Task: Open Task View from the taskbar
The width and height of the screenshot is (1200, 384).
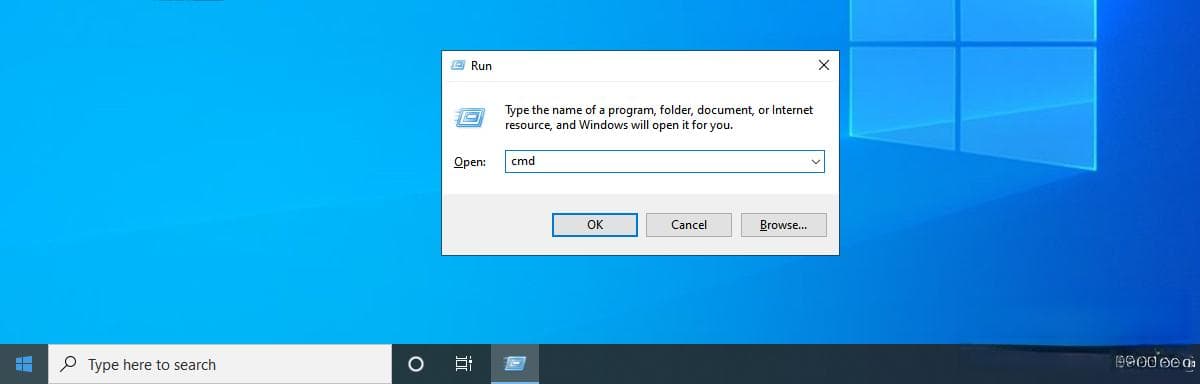Action: (464, 364)
